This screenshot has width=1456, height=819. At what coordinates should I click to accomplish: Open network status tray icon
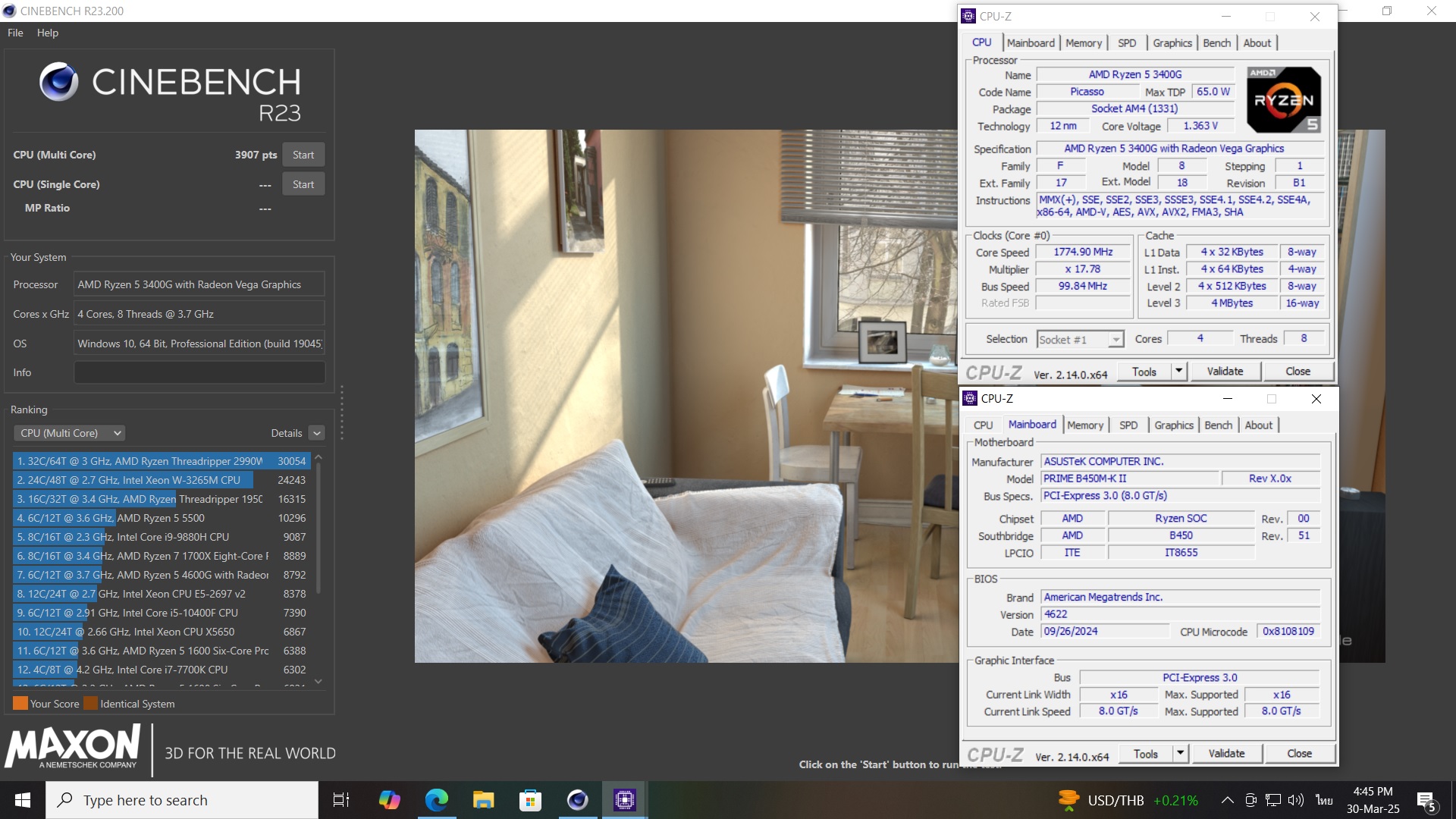[x=1273, y=800]
